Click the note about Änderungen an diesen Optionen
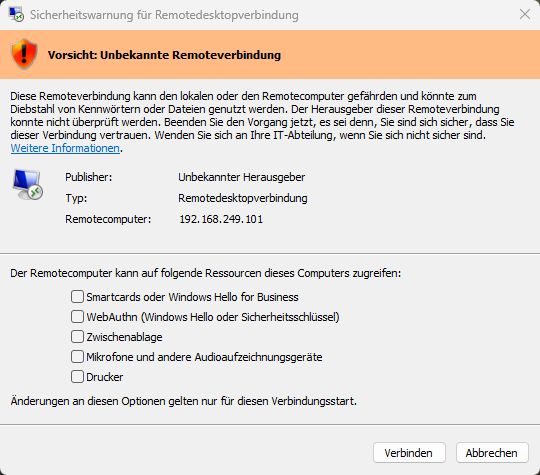540x475 pixels. tap(184, 401)
